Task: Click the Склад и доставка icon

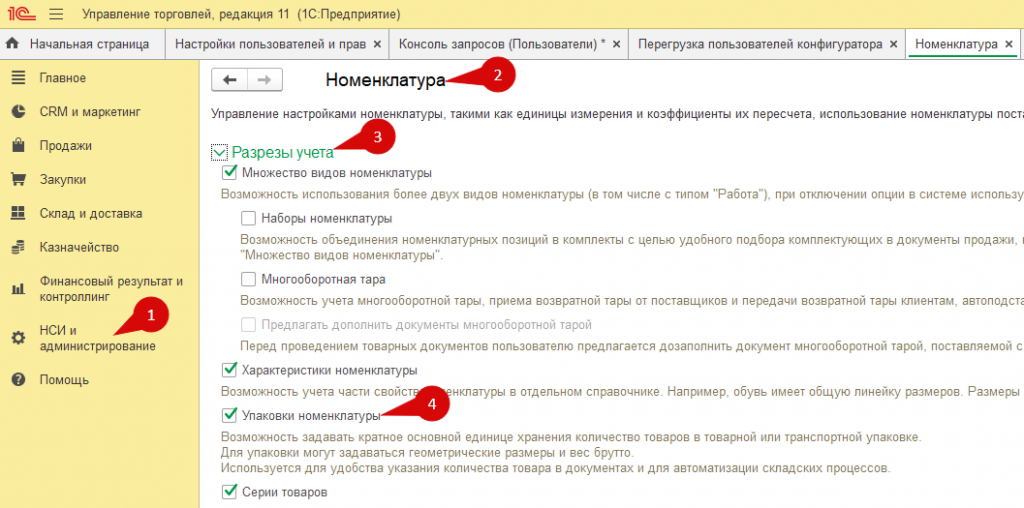Action: pos(18,214)
